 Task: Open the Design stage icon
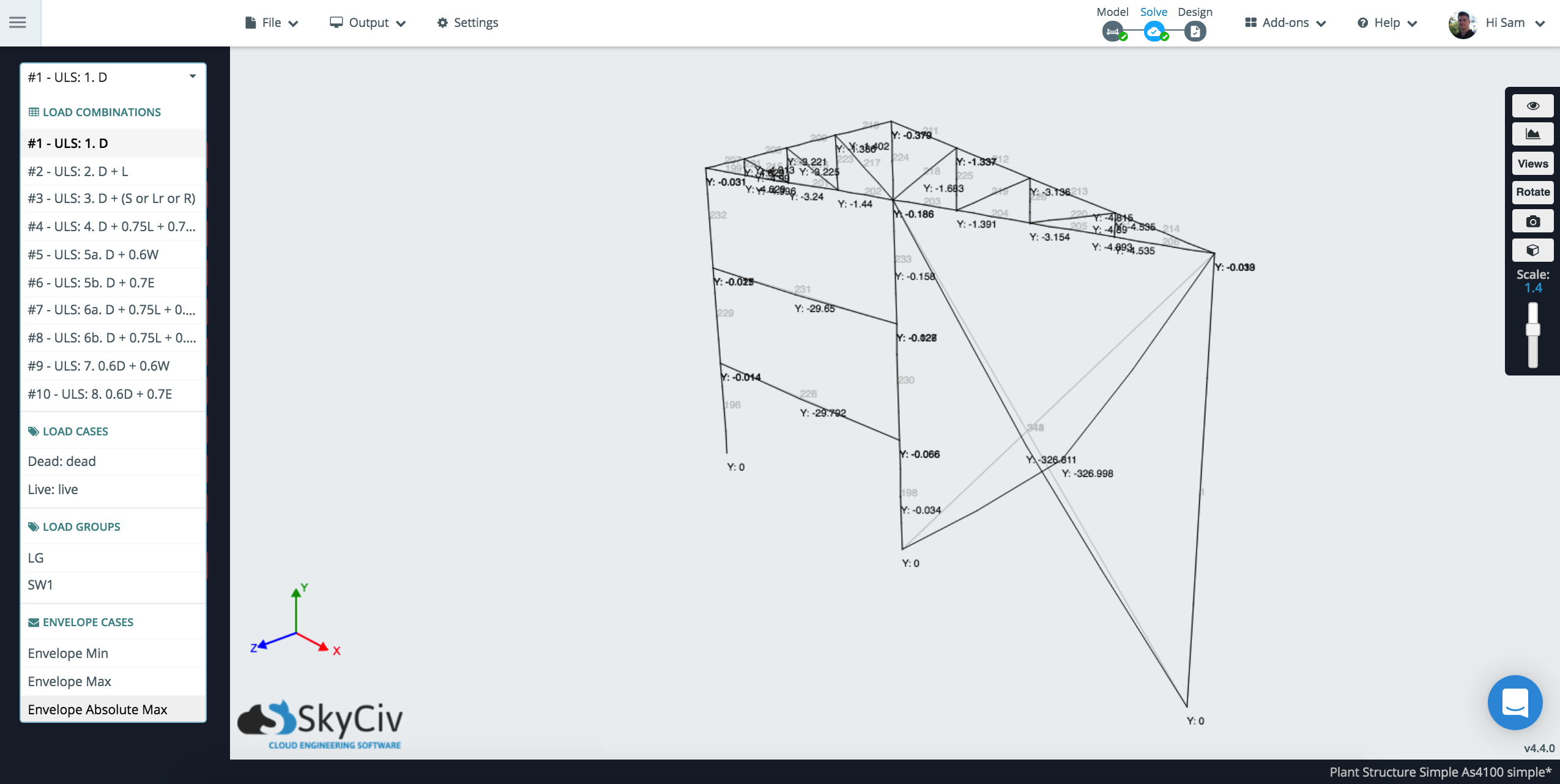(x=1194, y=31)
